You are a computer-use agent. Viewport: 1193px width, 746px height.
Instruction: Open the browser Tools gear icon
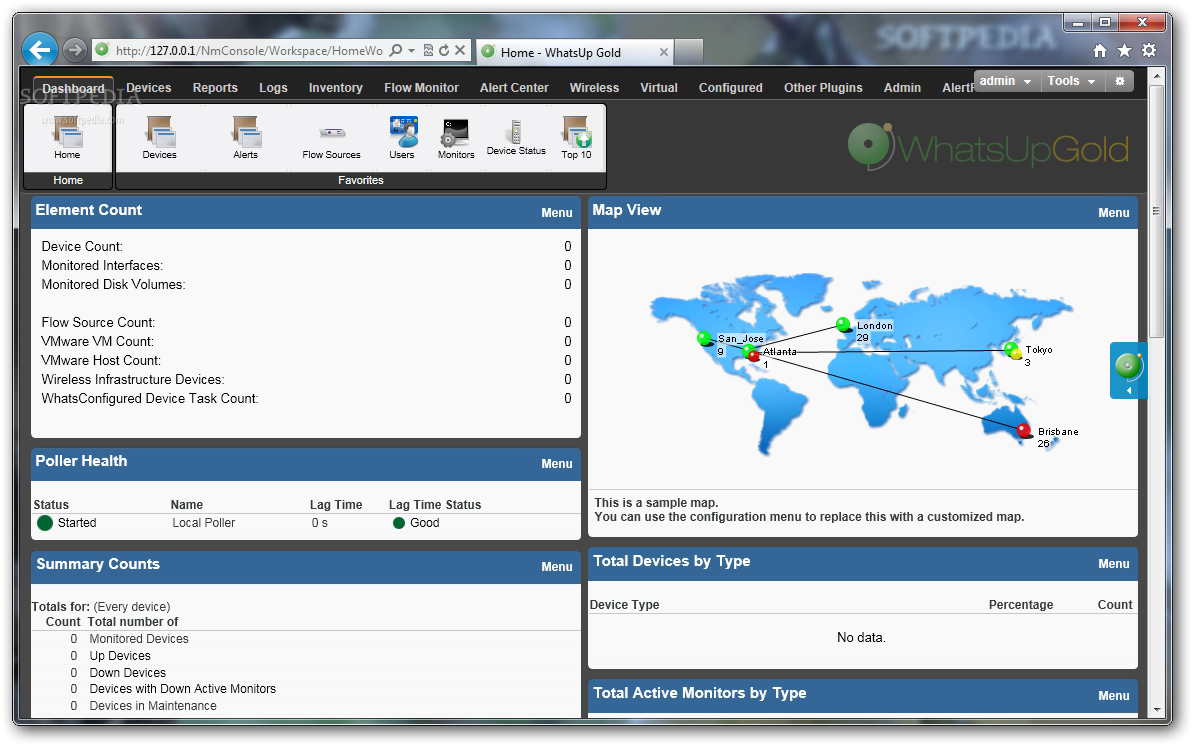1149,50
